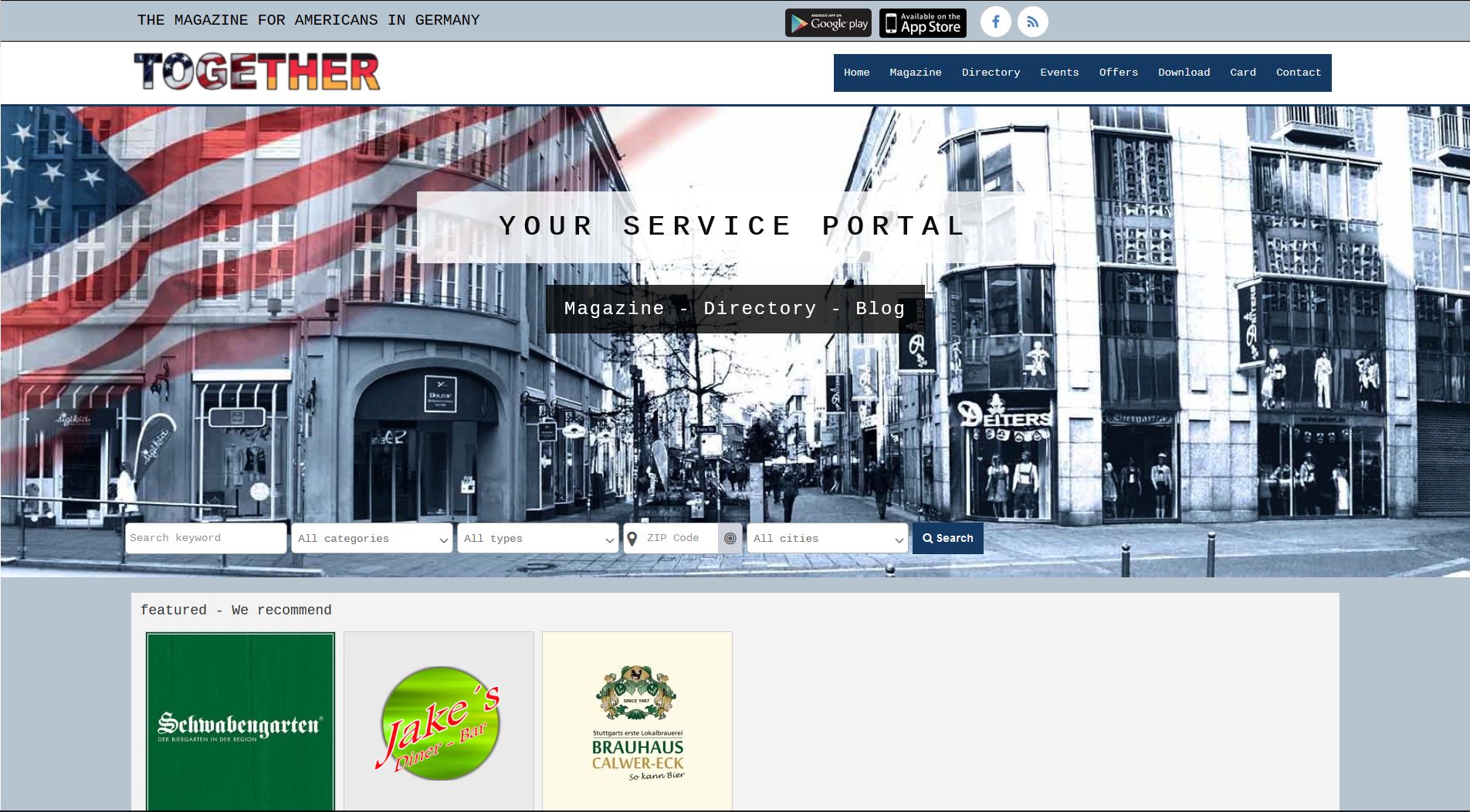Click the 'Magazine - Directory - Blog' banner text
This screenshot has width=1470, height=812.
(734, 309)
